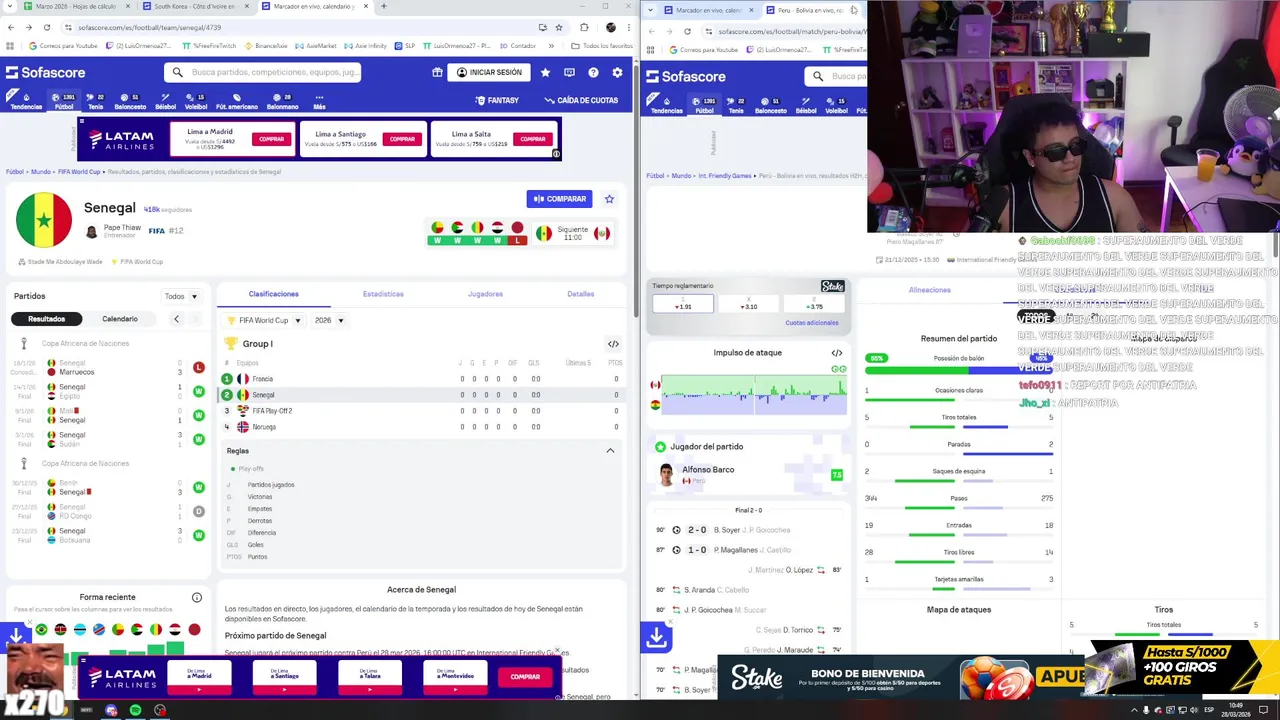
Task: Select odds option 2 at 3.75
Action: [814, 304]
